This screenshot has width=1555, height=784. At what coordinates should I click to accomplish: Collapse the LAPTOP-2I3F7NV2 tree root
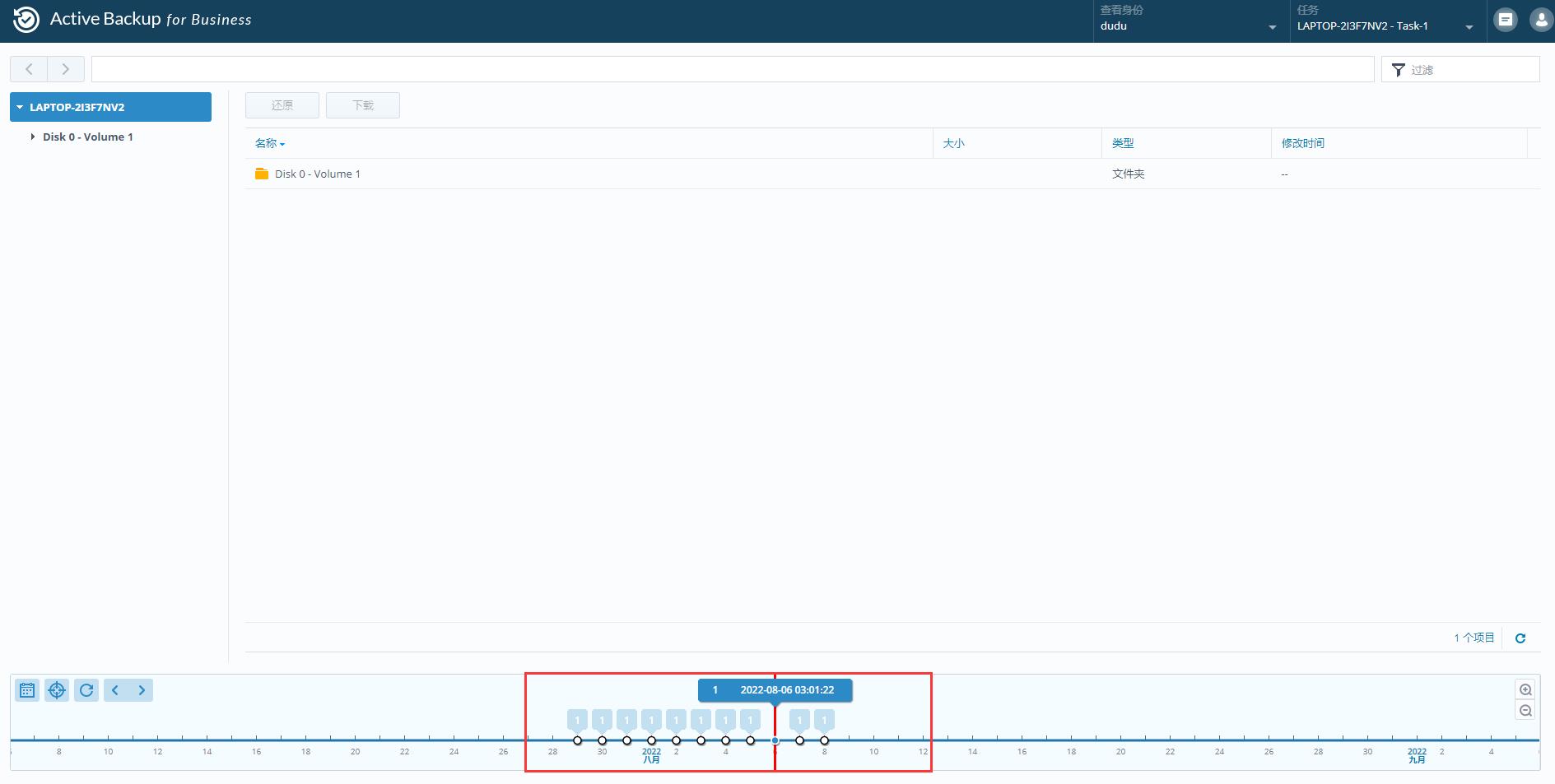tap(20, 107)
